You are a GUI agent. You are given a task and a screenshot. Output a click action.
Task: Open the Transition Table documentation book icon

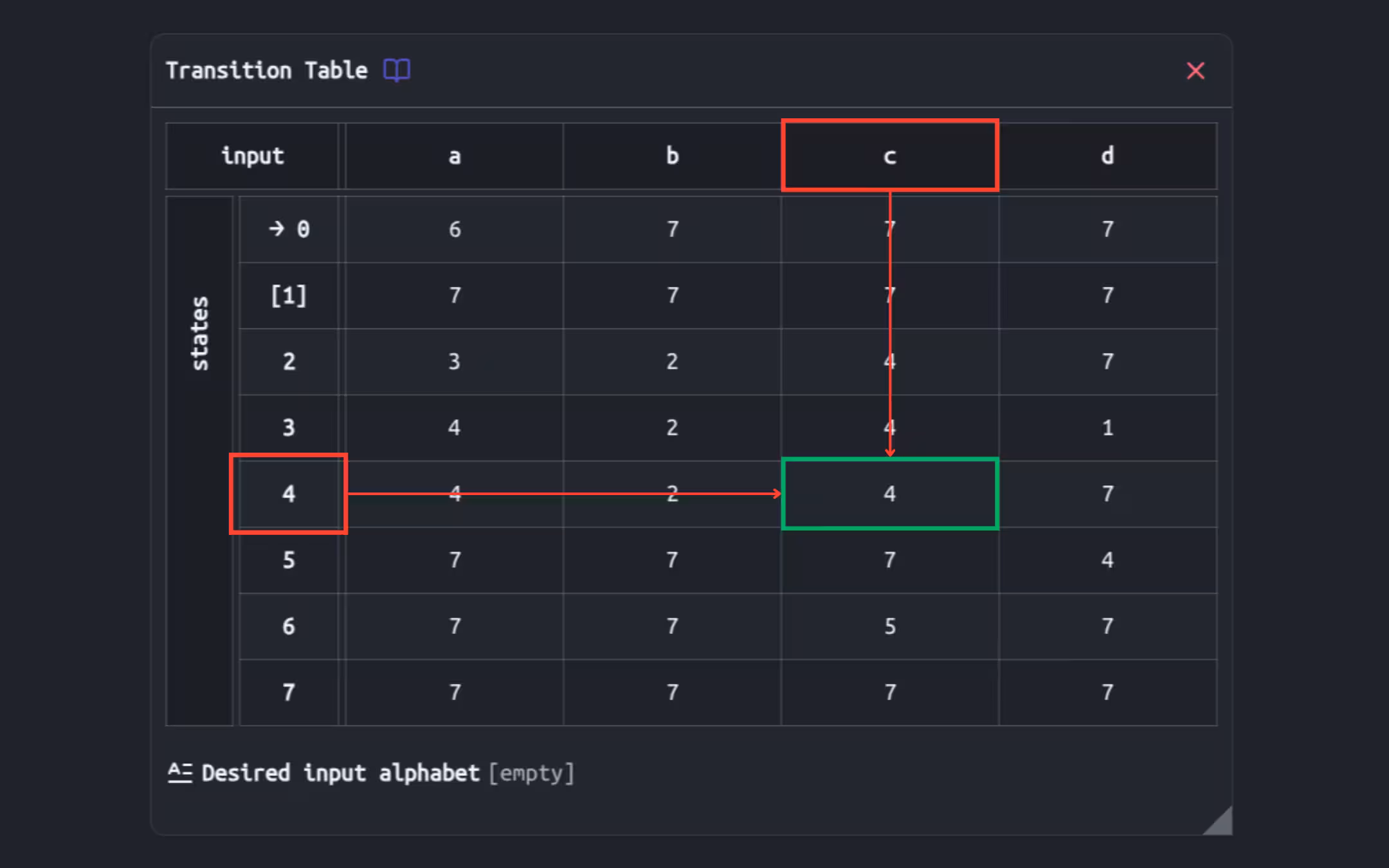coord(397,69)
